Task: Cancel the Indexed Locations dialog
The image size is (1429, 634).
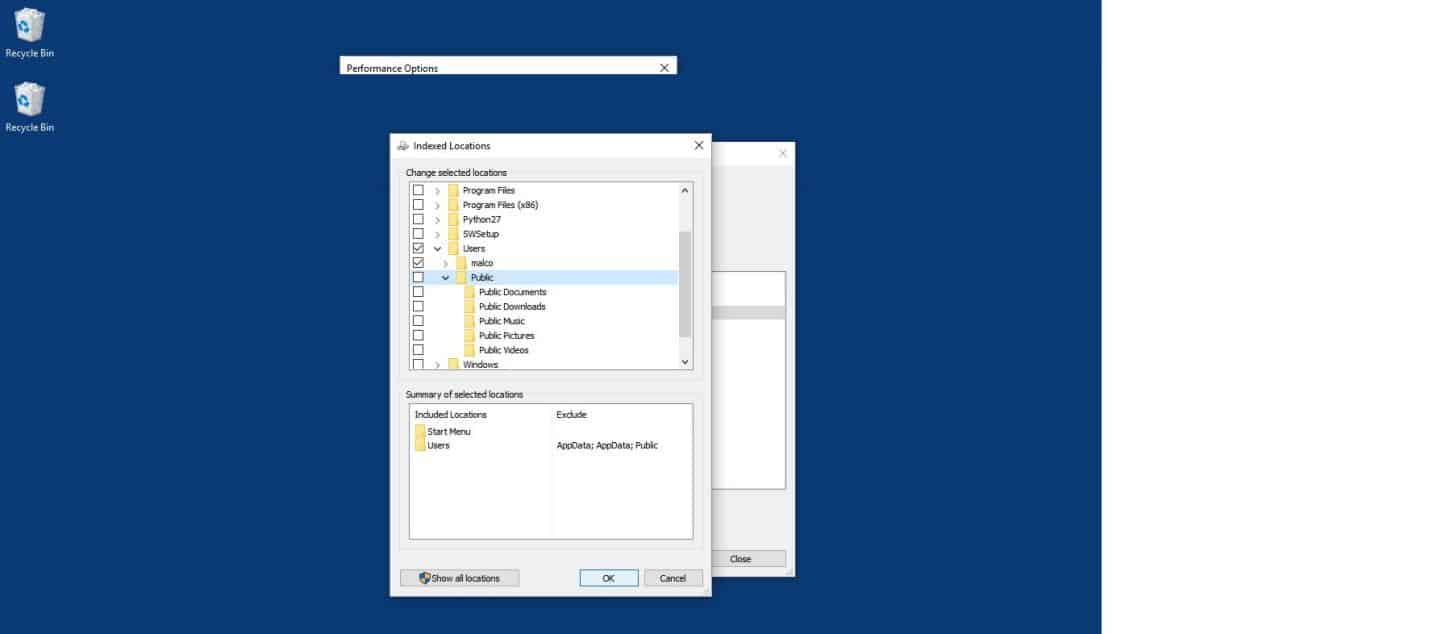Action: click(673, 578)
